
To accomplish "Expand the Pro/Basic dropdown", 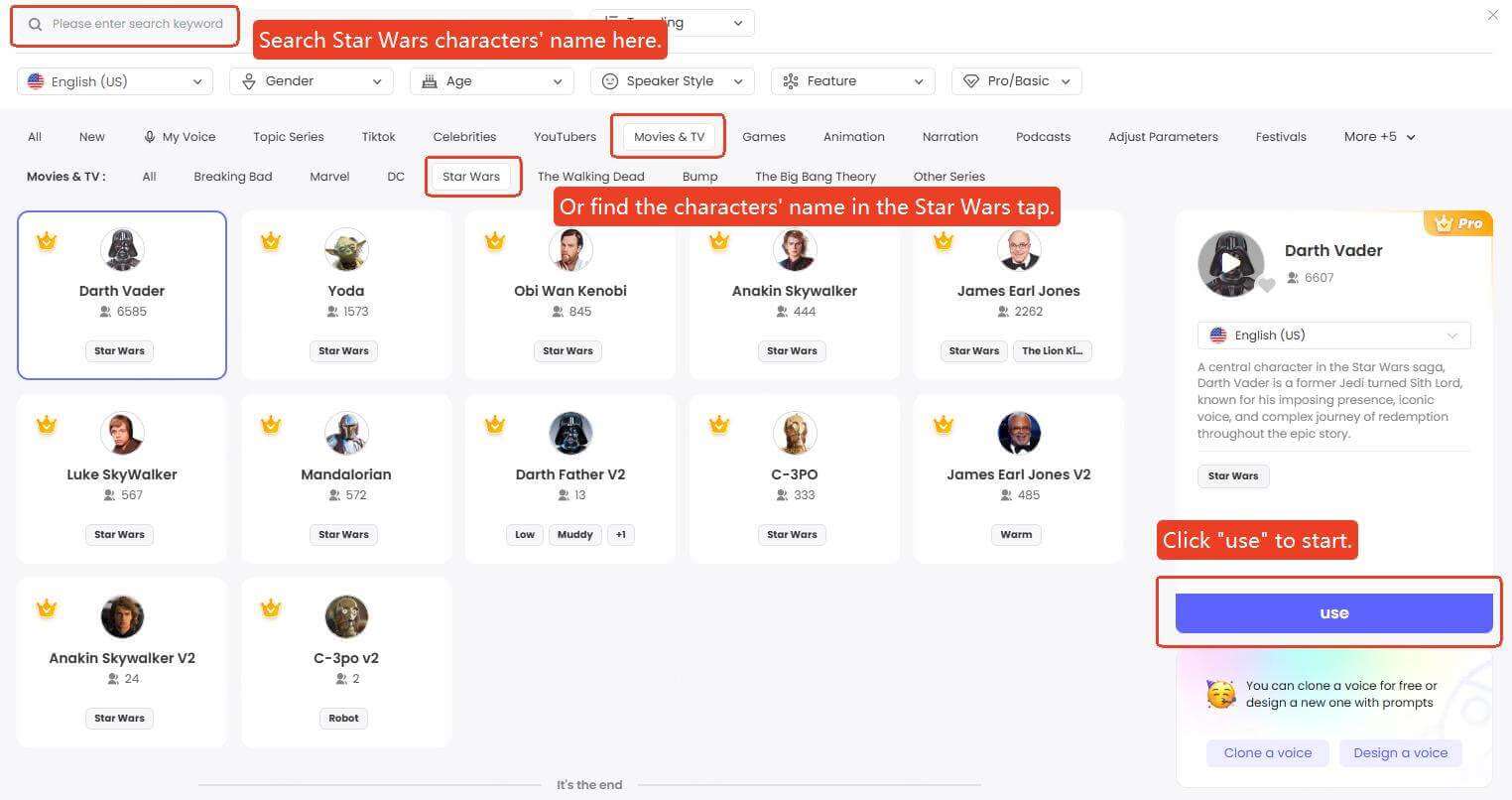I will click(1017, 81).
